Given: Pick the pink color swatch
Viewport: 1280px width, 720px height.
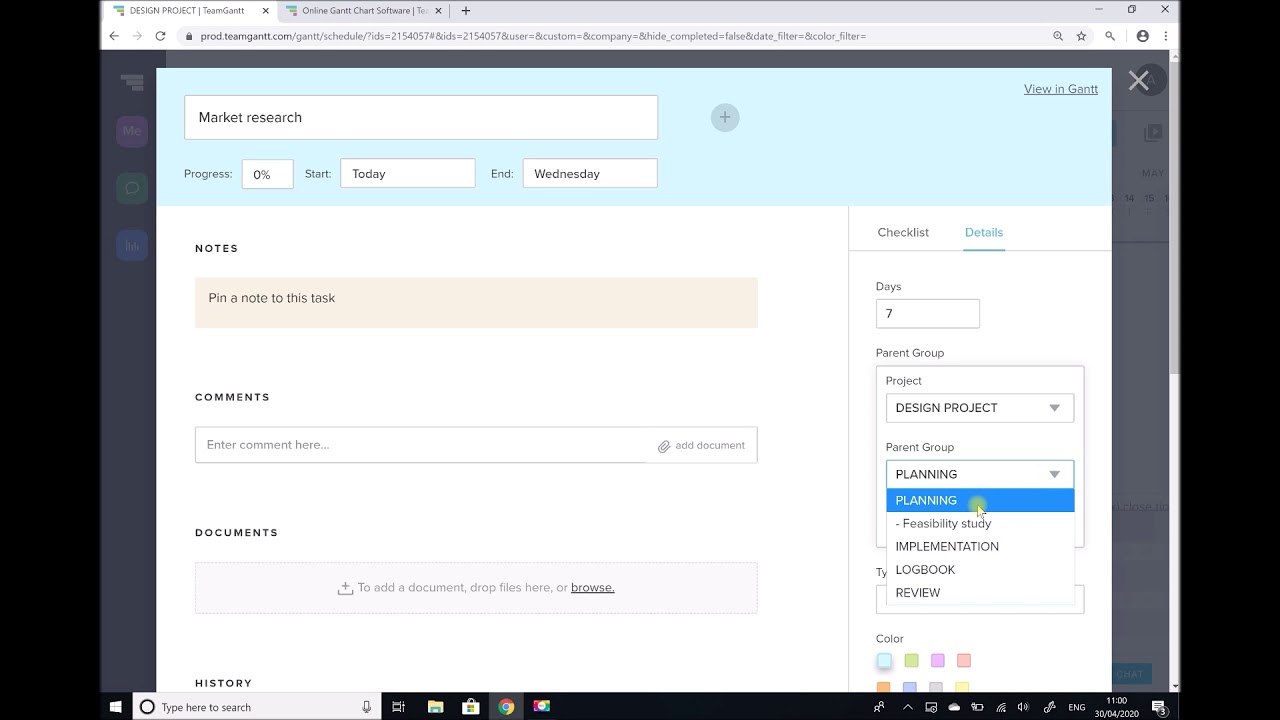Looking at the screenshot, I should (x=964, y=661).
